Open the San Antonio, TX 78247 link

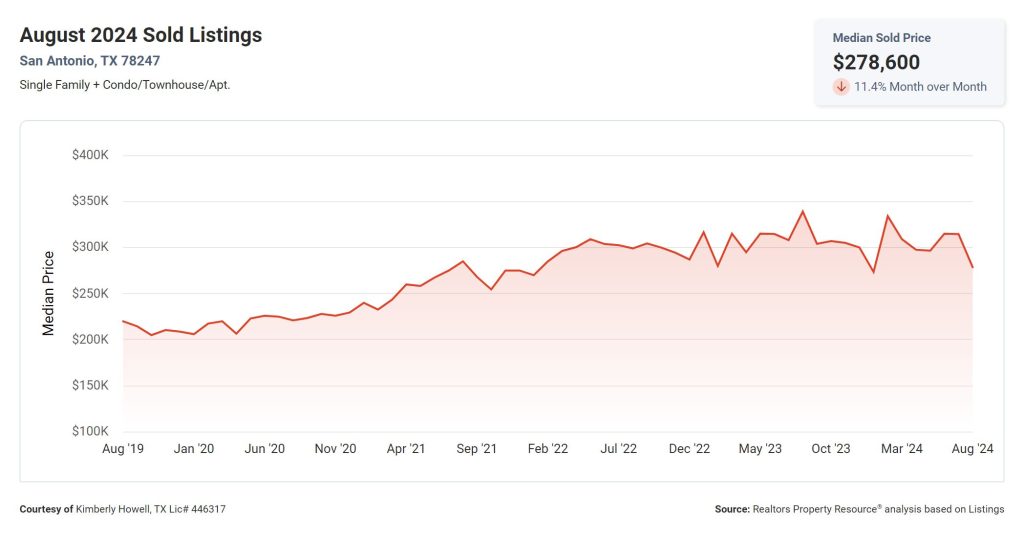pyautogui.click(x=89, y=61)
